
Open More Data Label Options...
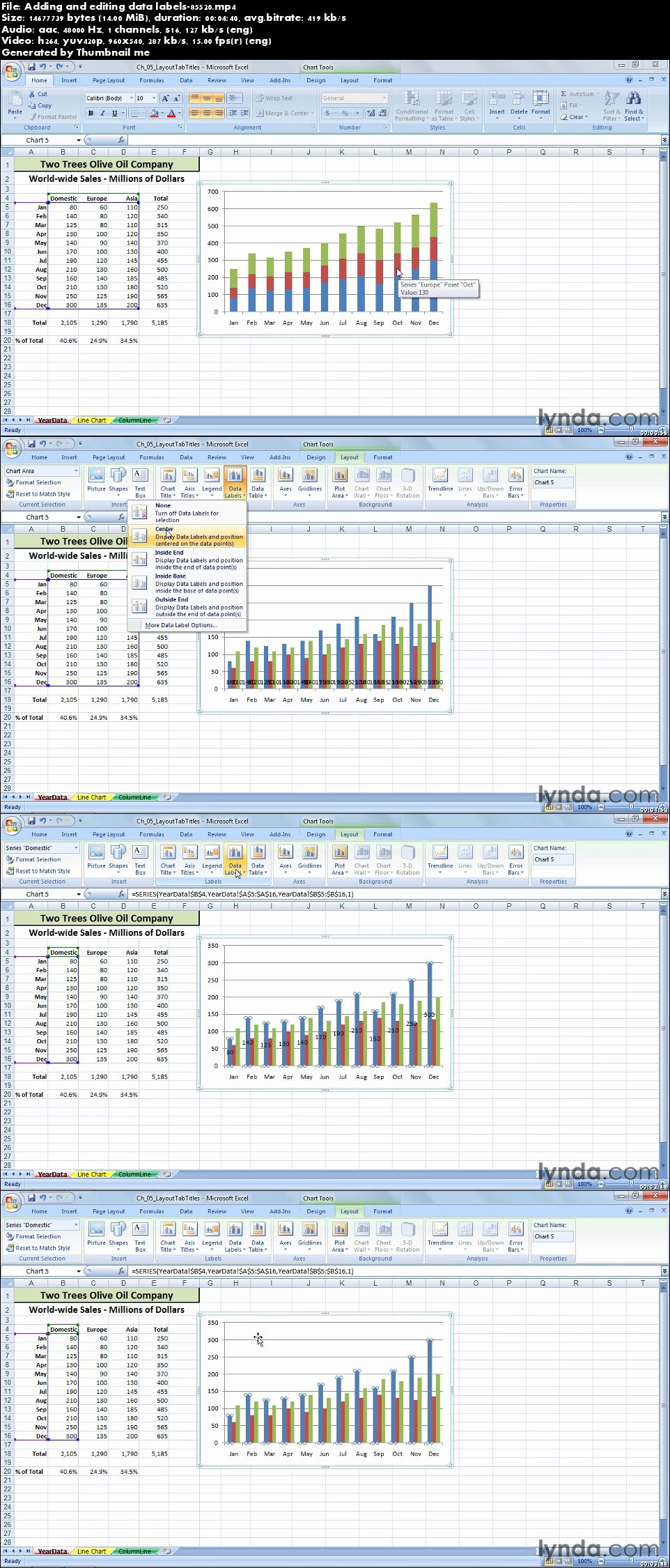click(x=181, y=625)
